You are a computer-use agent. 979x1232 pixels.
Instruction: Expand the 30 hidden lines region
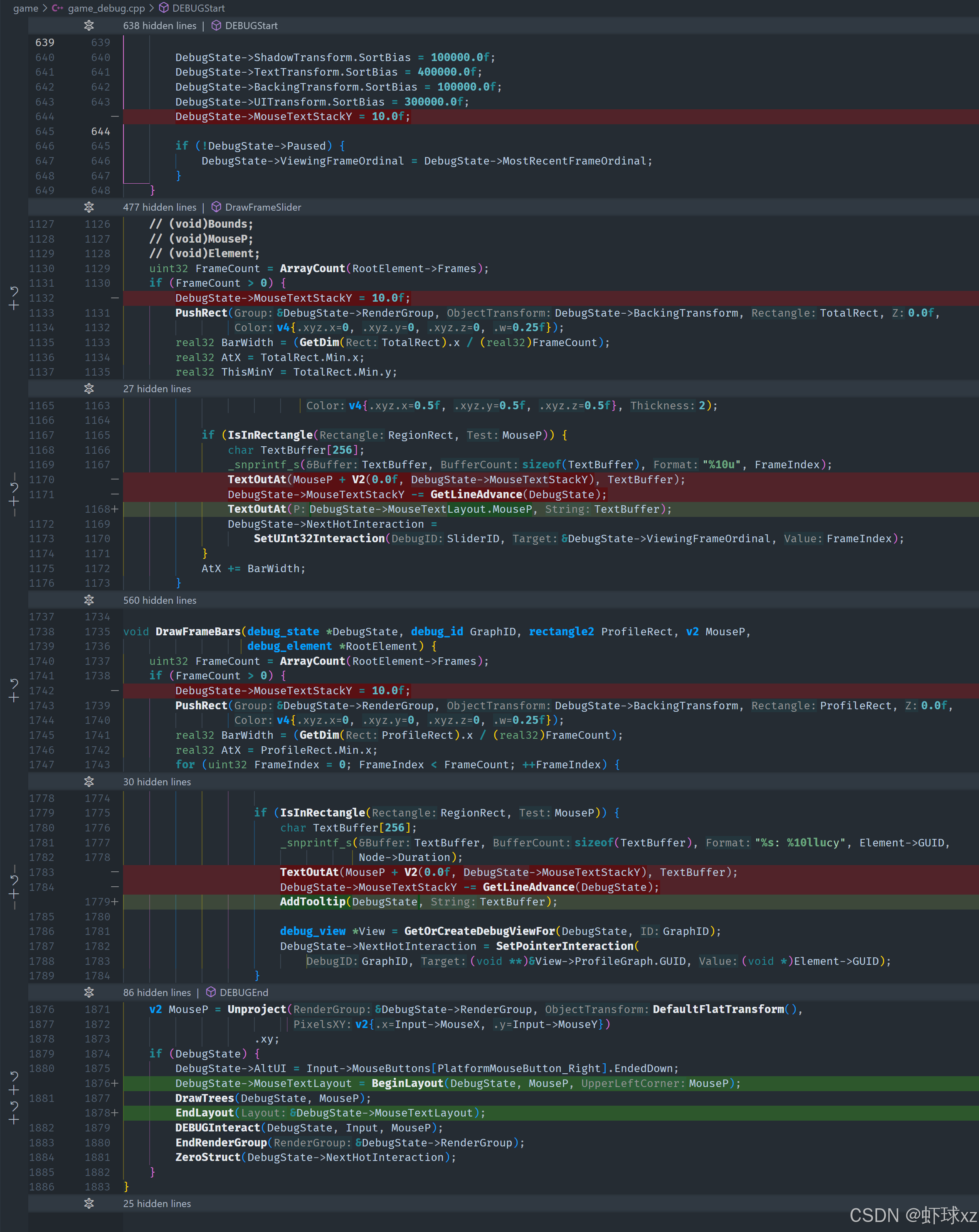[89, 782]
